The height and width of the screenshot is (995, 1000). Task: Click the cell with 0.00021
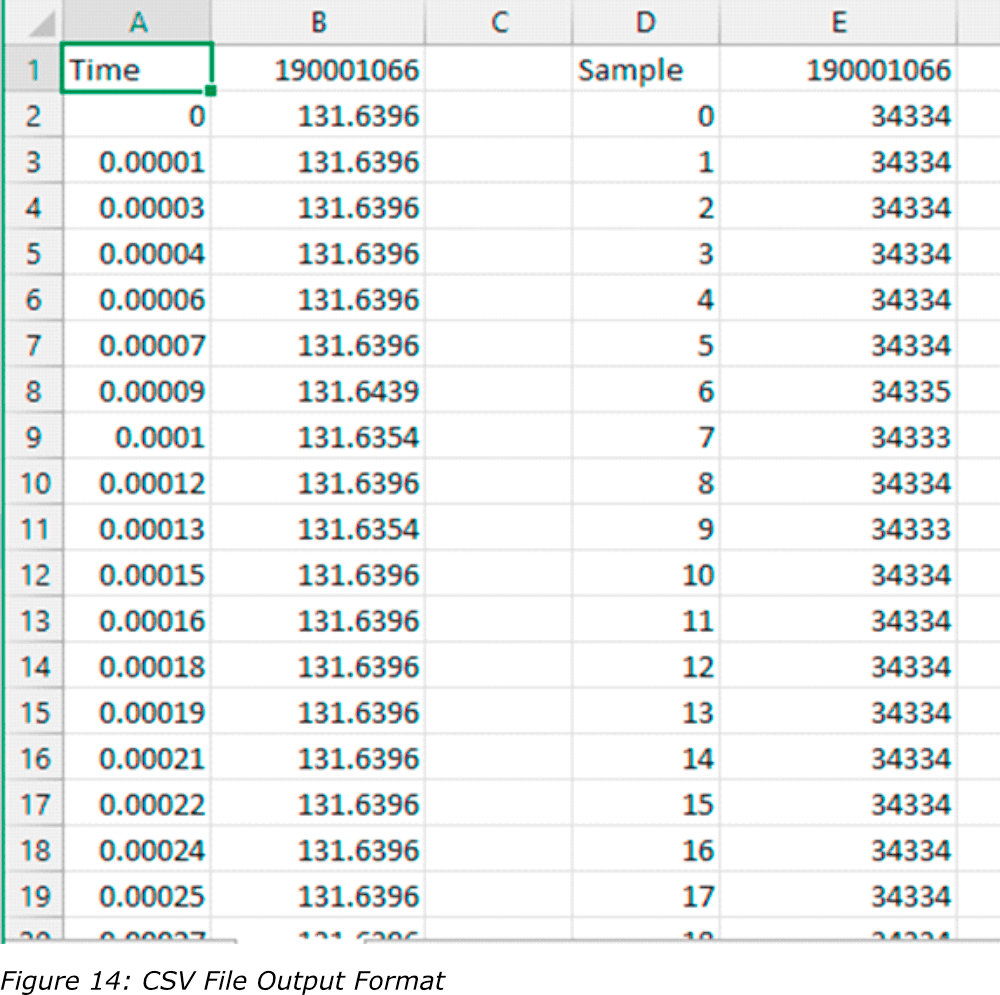tap(137, 758)
